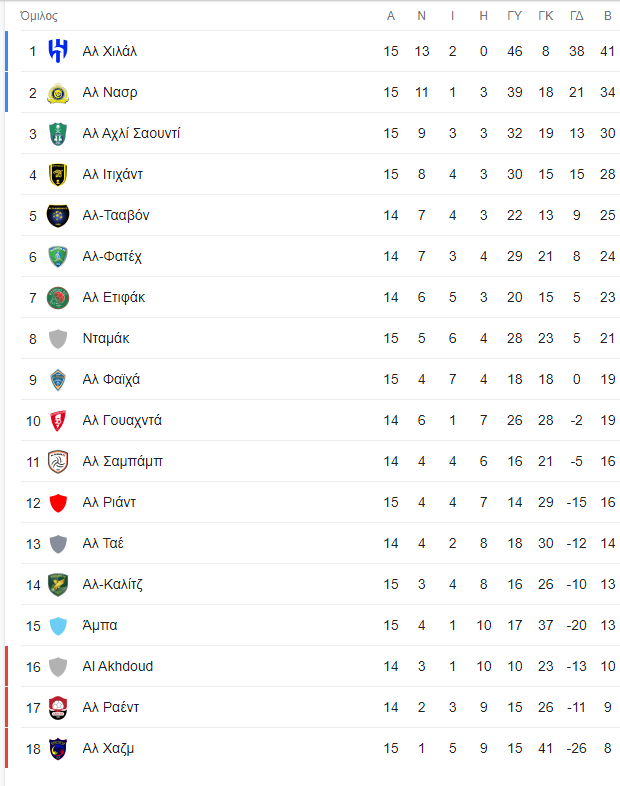Click the Αλ Χαζμ club crest
The image size is (620, 786).
[58, 748]
